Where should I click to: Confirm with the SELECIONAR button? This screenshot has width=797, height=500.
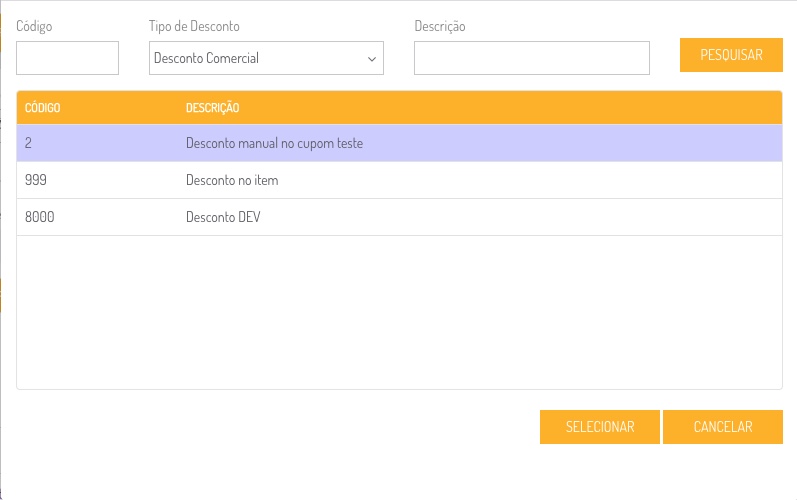coord(600,426)
